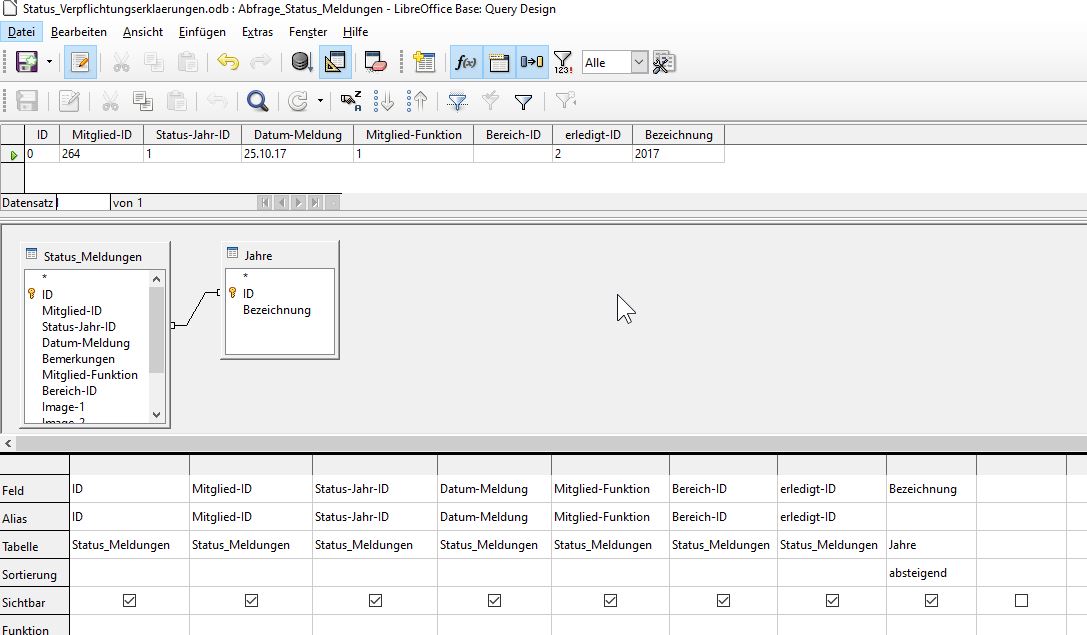This screenshot has width=1087, height=635.
Task: Uncheck Sichtbar for Datum-Meldung column
Action: coord(494,600)
